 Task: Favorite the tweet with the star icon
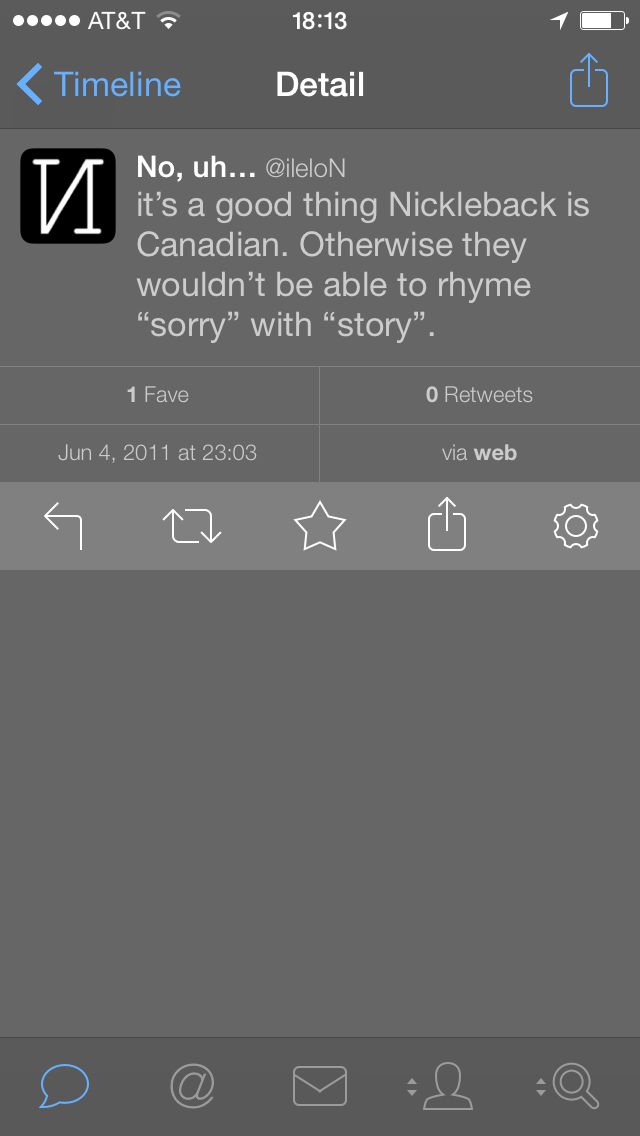(x=320, y=526)
